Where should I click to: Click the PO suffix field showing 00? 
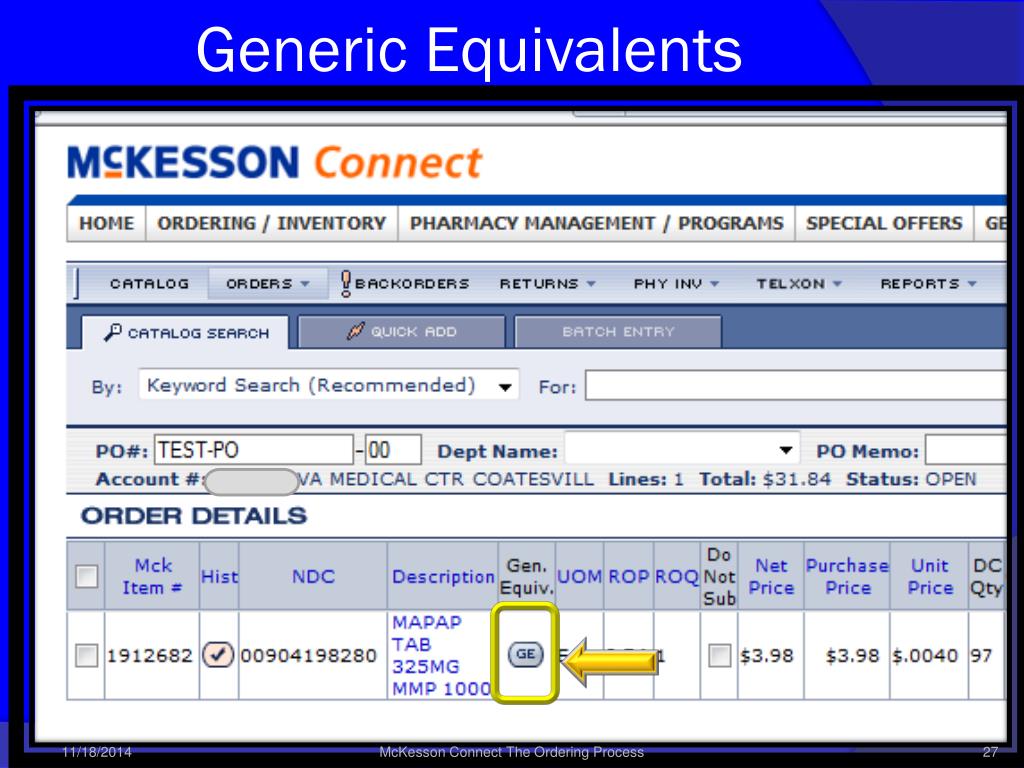[392, 450]
